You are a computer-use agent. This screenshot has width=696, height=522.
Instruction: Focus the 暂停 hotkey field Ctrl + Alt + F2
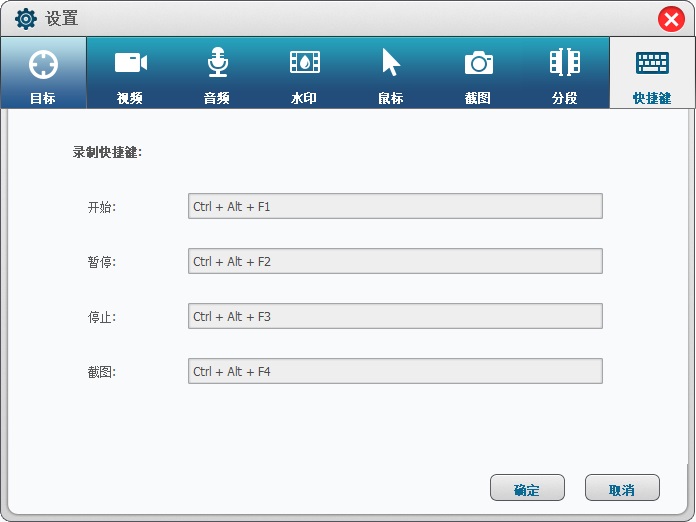[395, 261]
